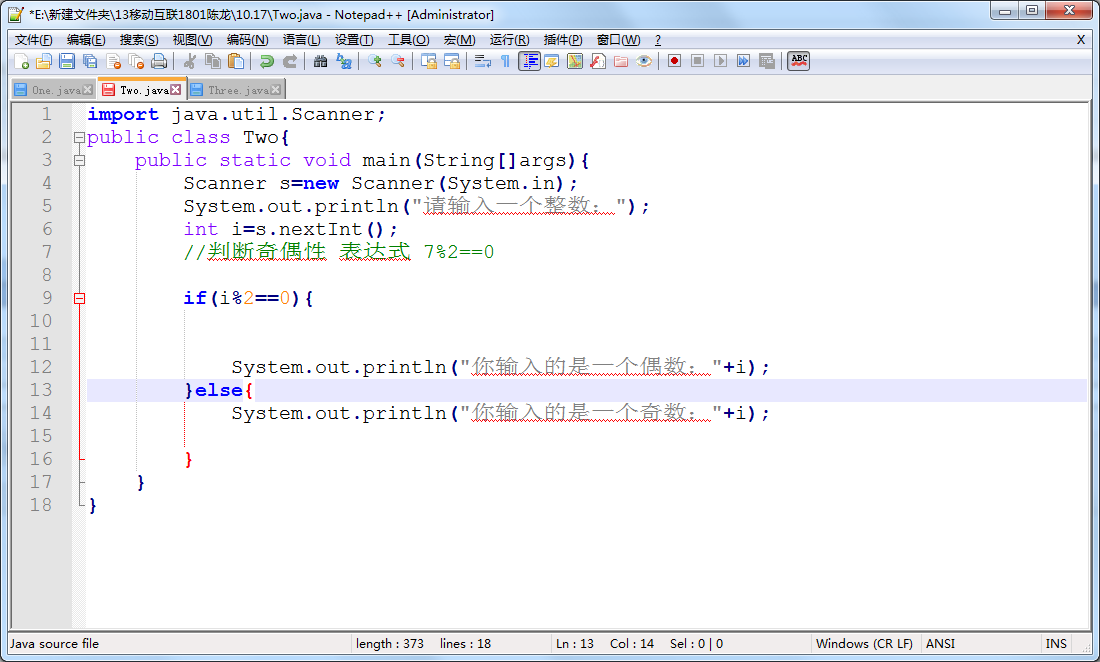
Task: Toggle the spell check ABC button
Action: pyautogui.click(x=798, y=61)
